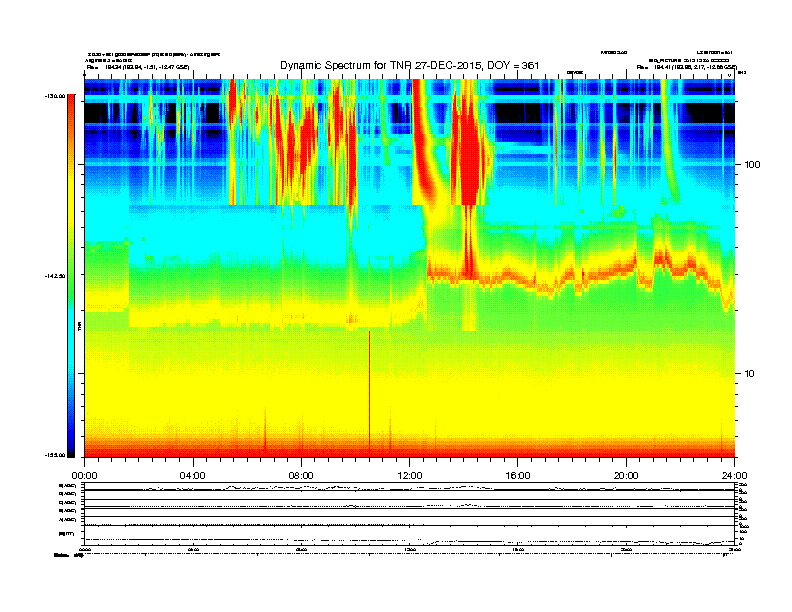Click the 100 frequency axis label

click(x=752, y=165)
